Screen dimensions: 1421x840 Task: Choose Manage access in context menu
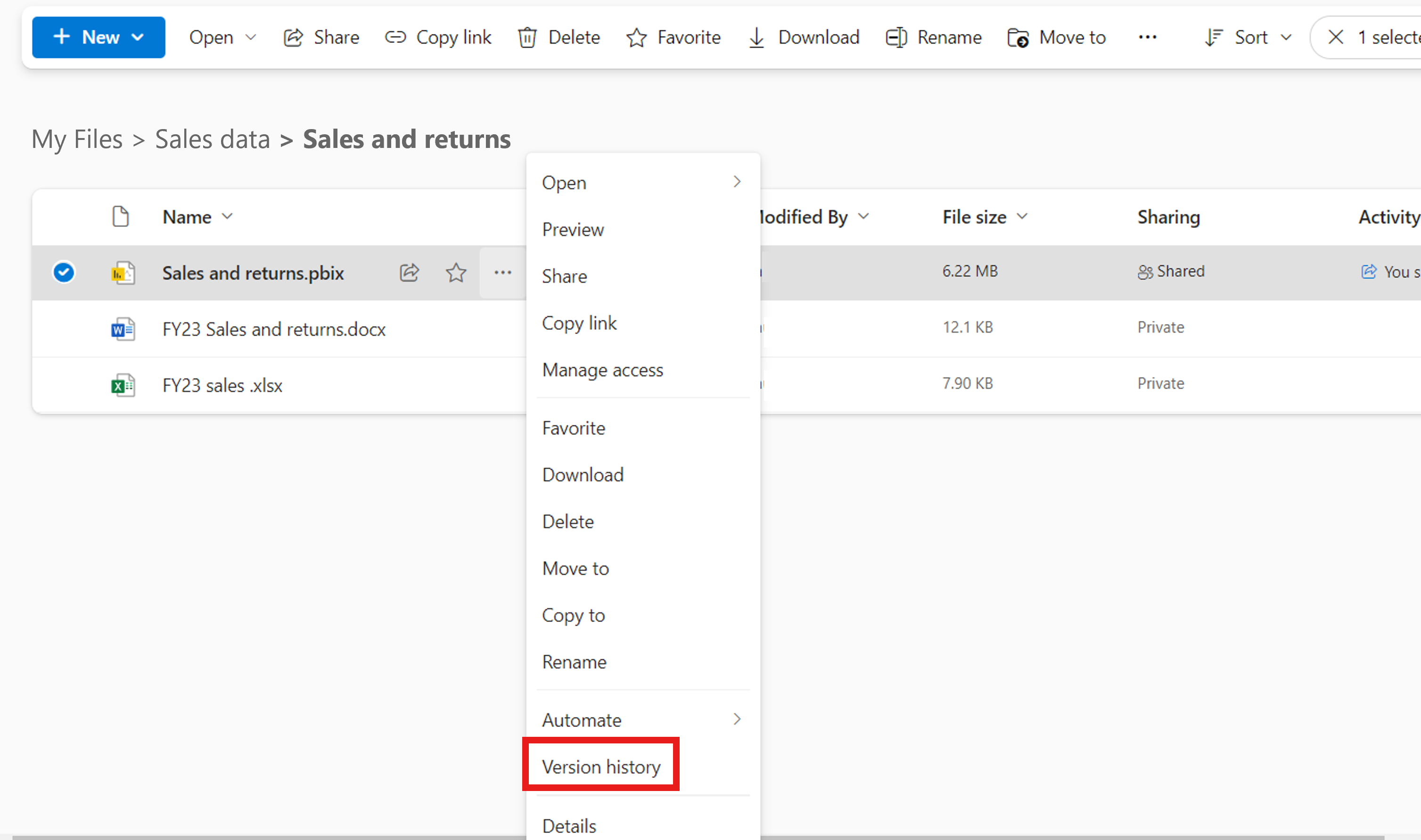point(602,370)
